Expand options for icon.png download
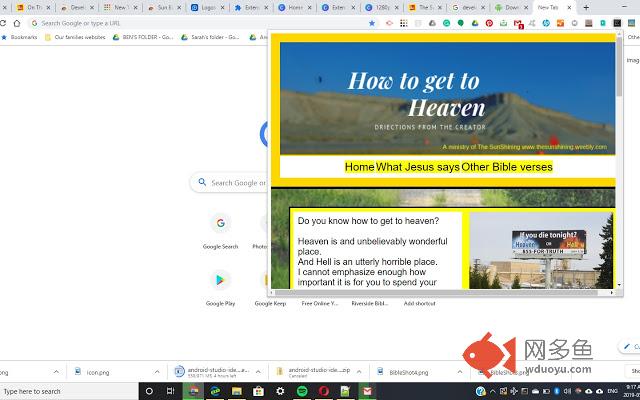640x400 pixels. (x=157, y=372)
